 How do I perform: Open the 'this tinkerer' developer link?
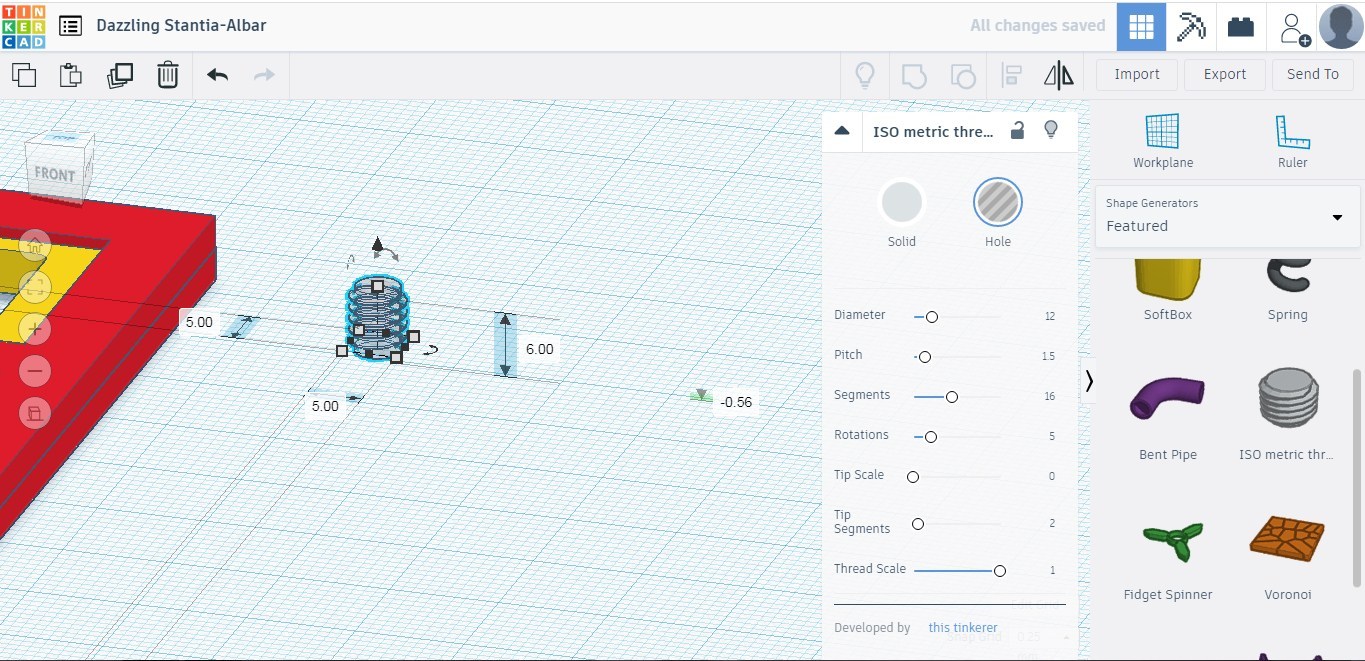(x=963, y=628)
